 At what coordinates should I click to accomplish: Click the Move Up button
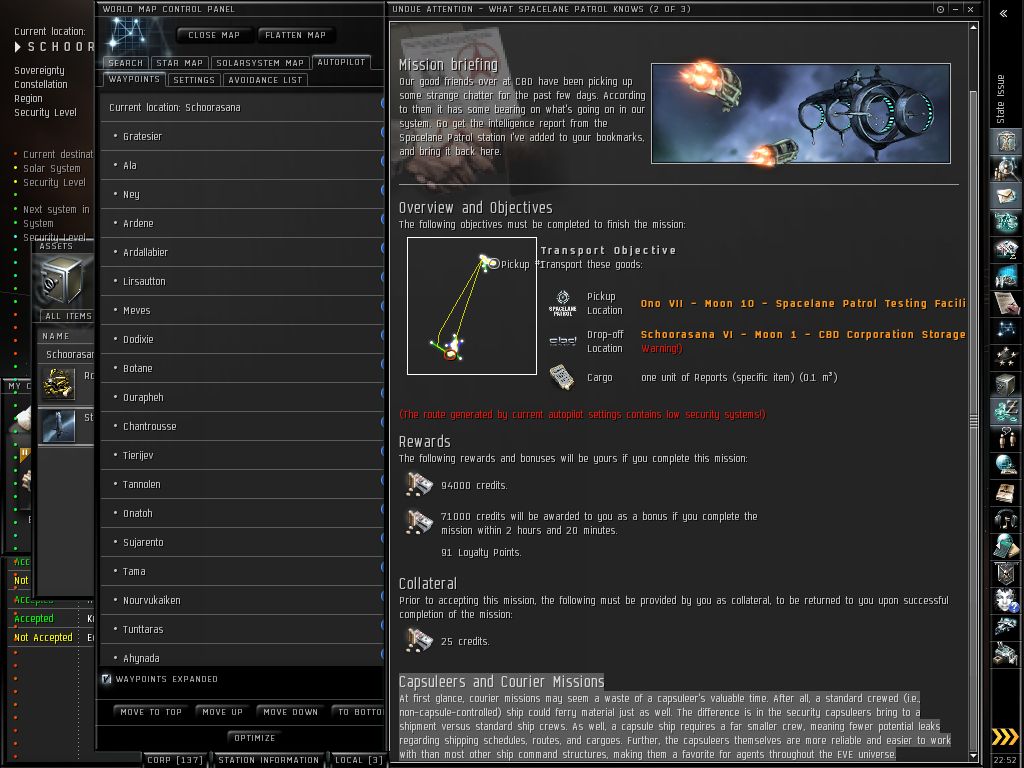pos(222,712)
